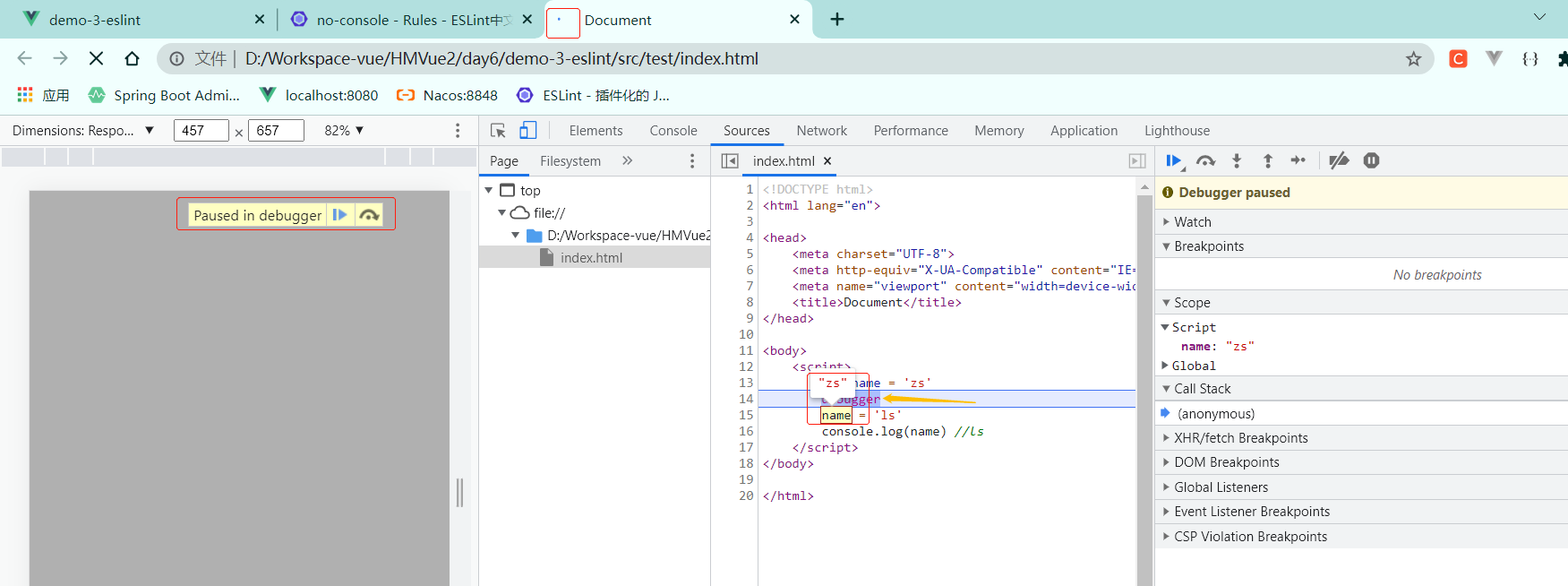Open Dimensions Responsive dropdown
Viewport: 1568px width, 586px height.
(x=83, y=131)
